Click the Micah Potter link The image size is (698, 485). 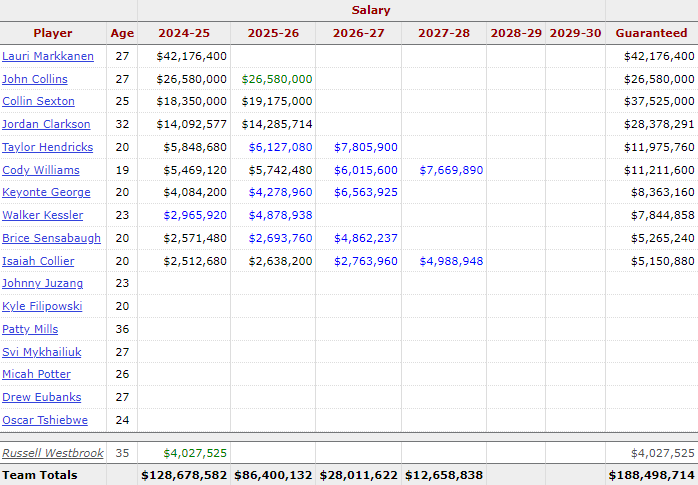(36, 374)
